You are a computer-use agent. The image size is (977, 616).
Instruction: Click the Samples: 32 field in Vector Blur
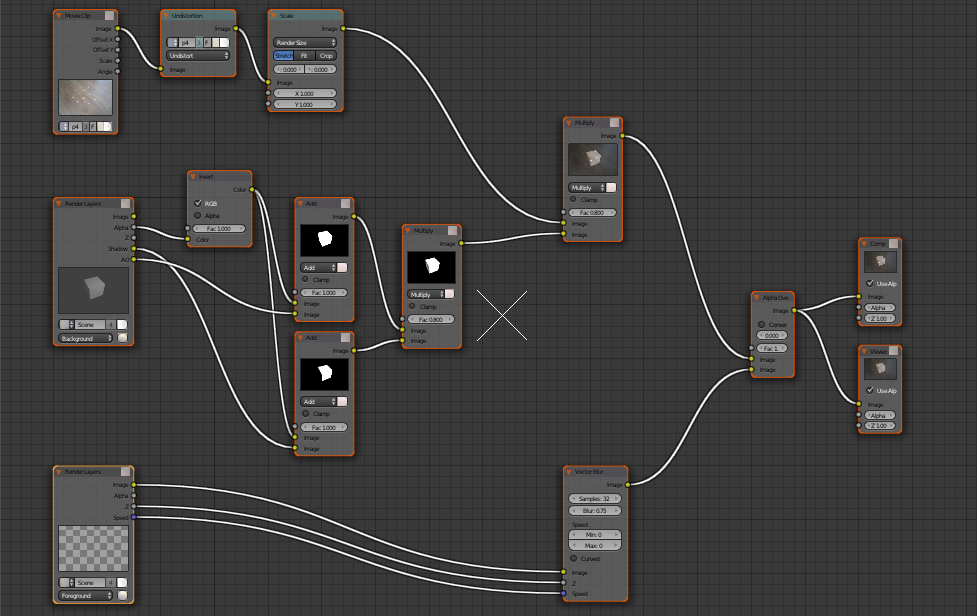pyautogui.click(x=595, y=498)
